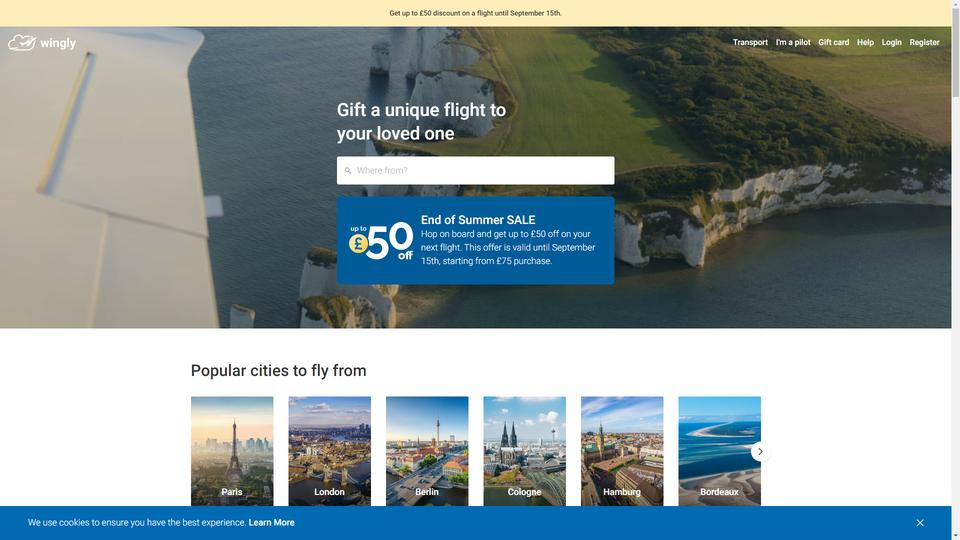Viewport: 960px width, 540px height.
Task: Open the Transport menu item
Action: [750, 42]
